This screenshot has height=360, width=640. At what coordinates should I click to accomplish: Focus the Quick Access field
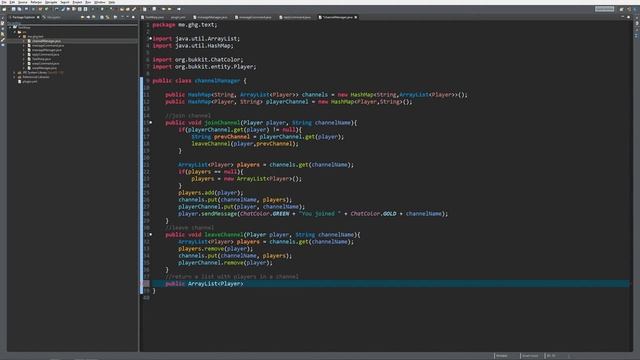[x=604, y=9]
